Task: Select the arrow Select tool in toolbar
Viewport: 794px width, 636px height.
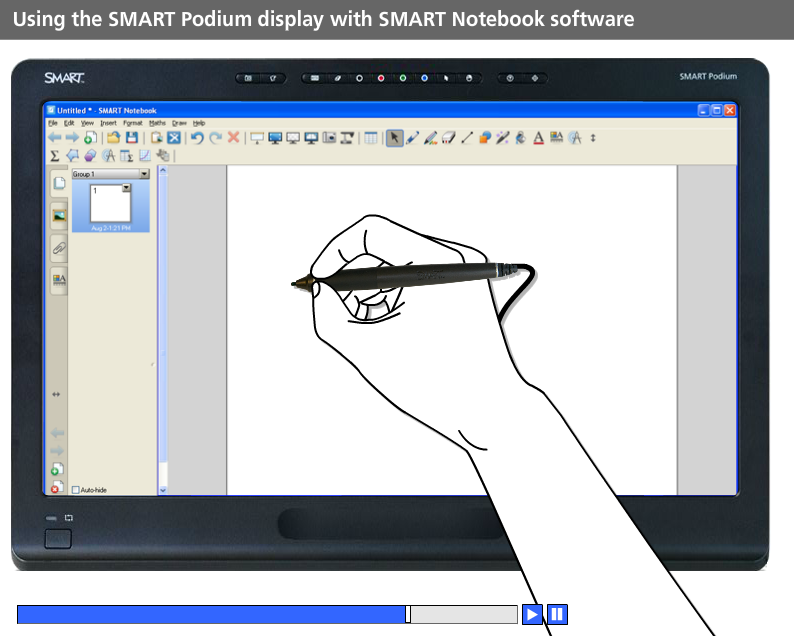Action: point(395,138)
